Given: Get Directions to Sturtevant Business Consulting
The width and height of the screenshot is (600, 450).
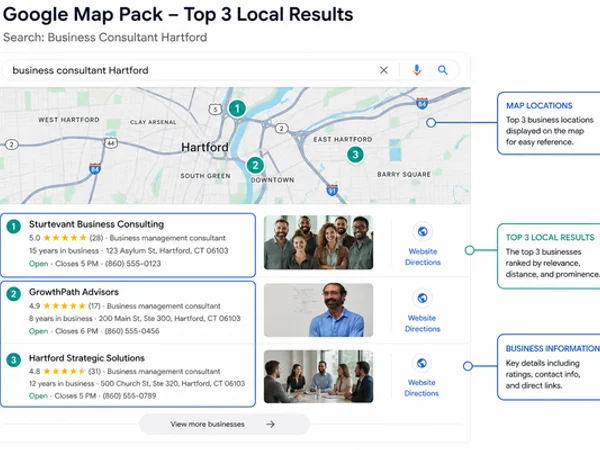Looking at the screenshot, I should [423, 262].
